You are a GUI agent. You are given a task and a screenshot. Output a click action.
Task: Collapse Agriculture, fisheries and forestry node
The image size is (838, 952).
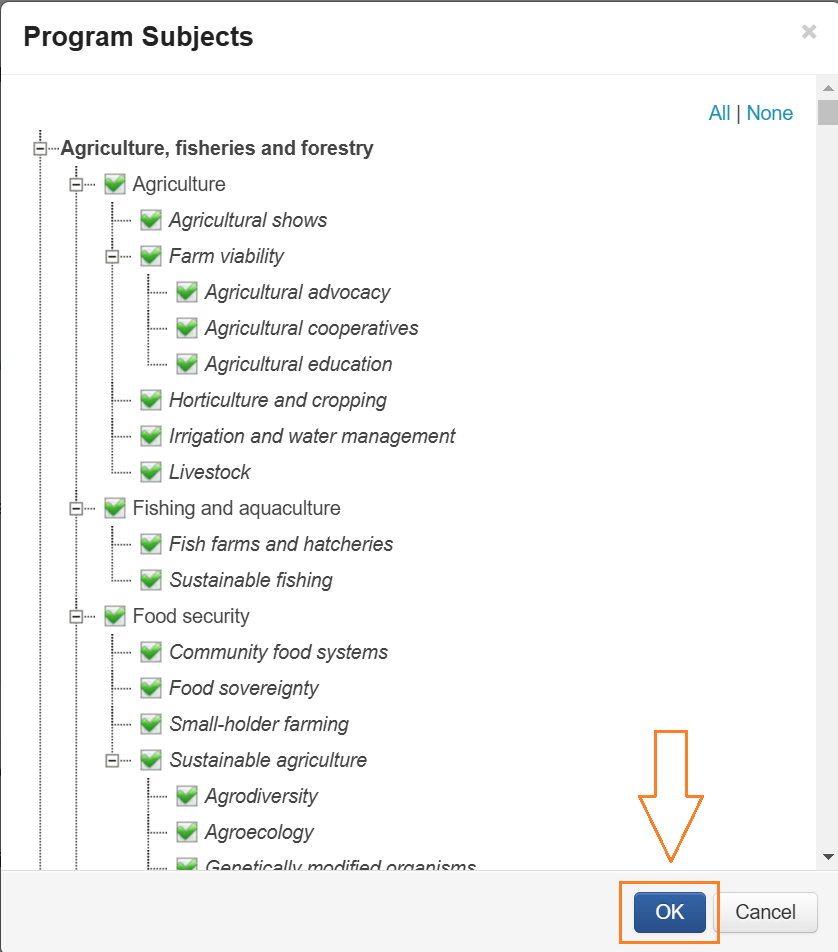coord(40,149)
